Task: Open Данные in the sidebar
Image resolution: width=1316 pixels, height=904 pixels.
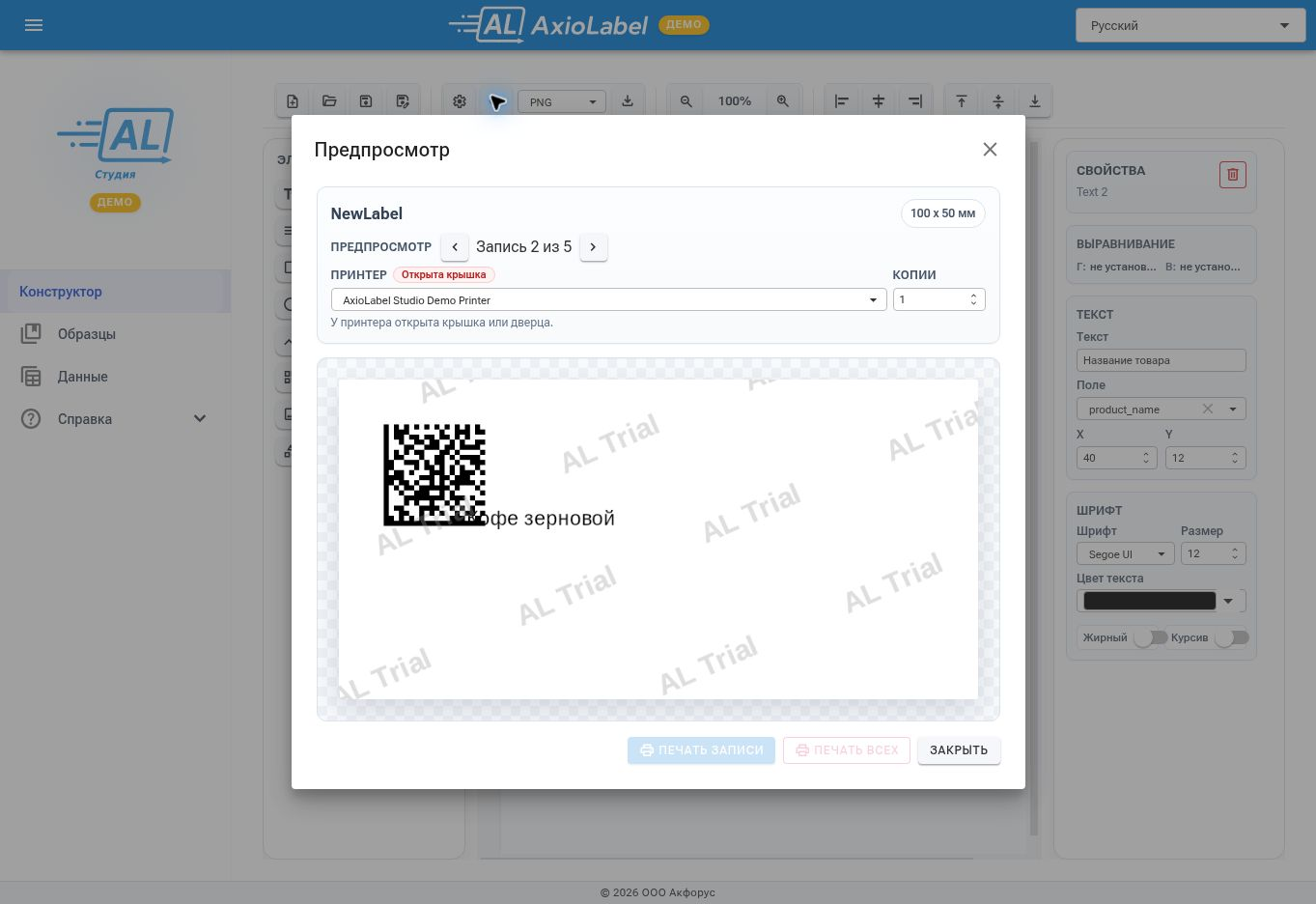Action: (115, 377)
